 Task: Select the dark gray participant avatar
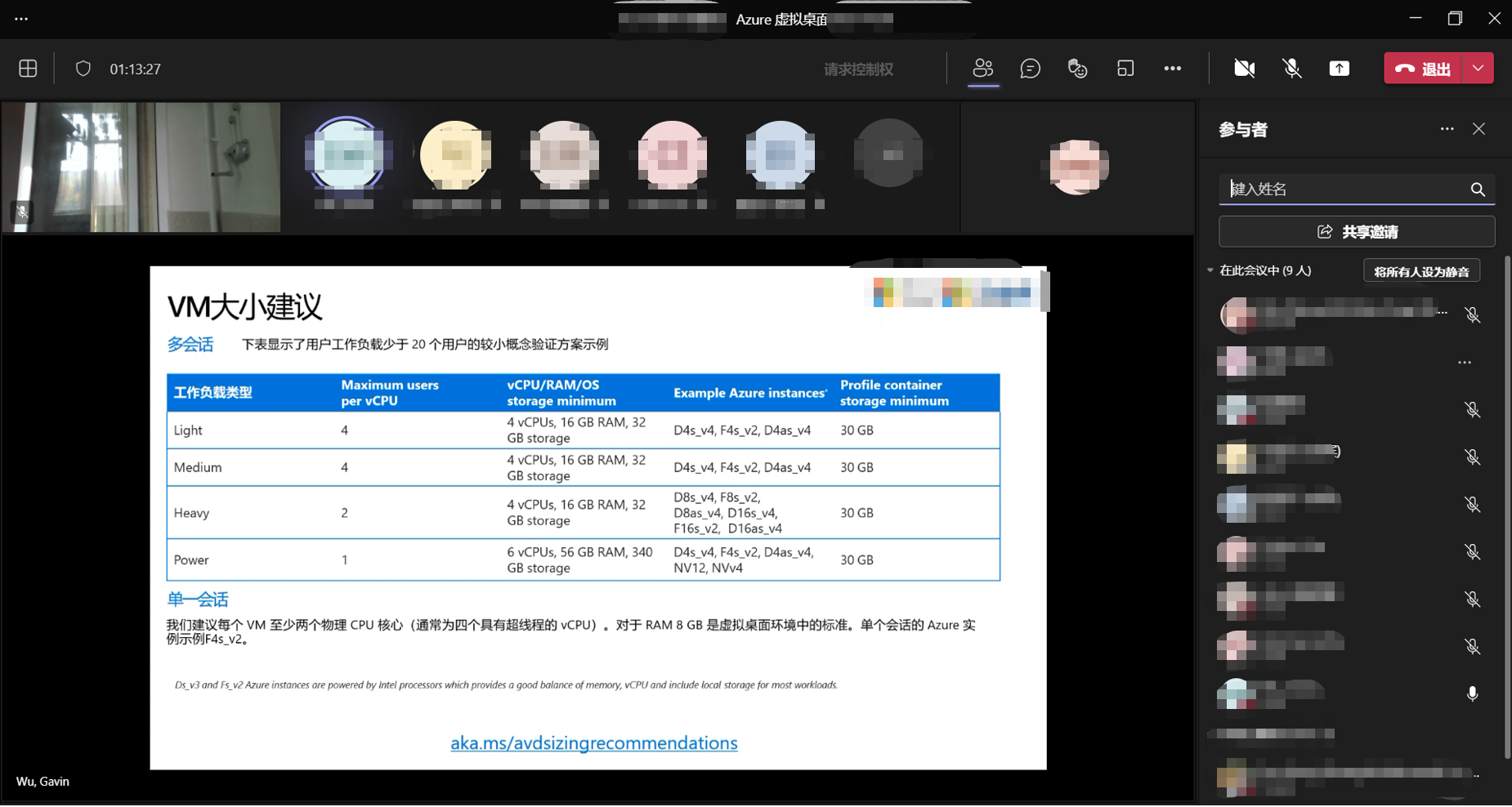pyautogui.click(x=889, y=154)
